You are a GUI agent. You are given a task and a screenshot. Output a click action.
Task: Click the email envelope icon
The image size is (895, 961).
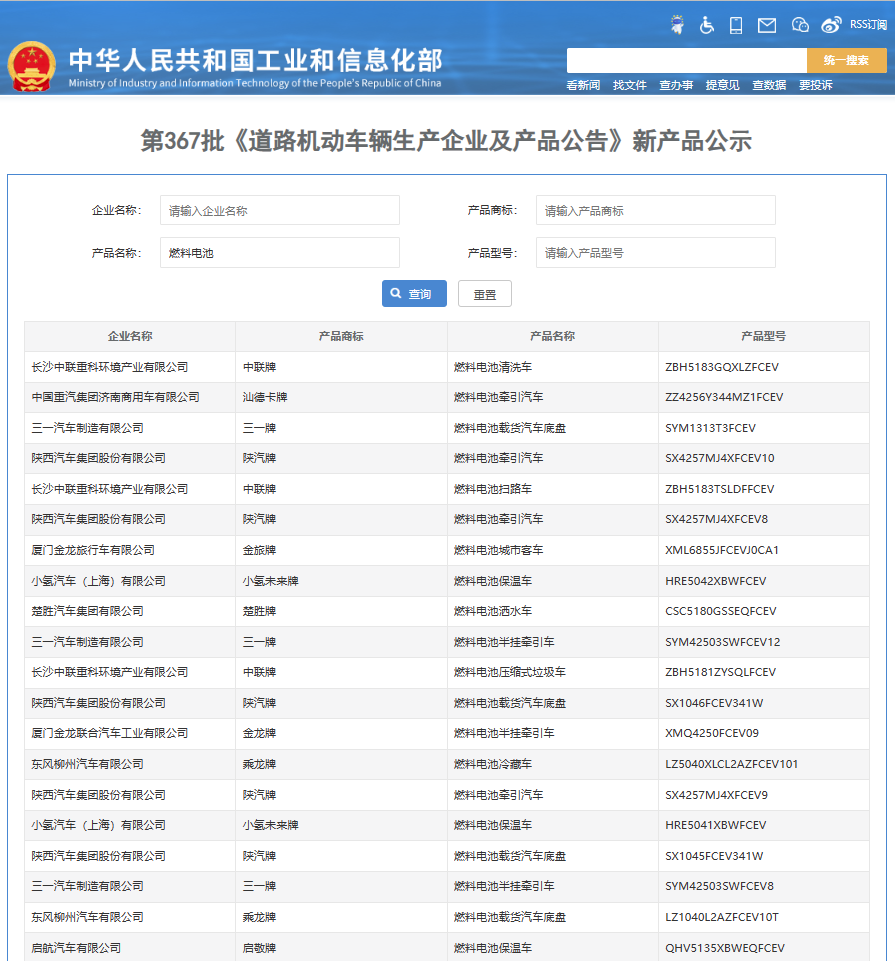[767, 25]
